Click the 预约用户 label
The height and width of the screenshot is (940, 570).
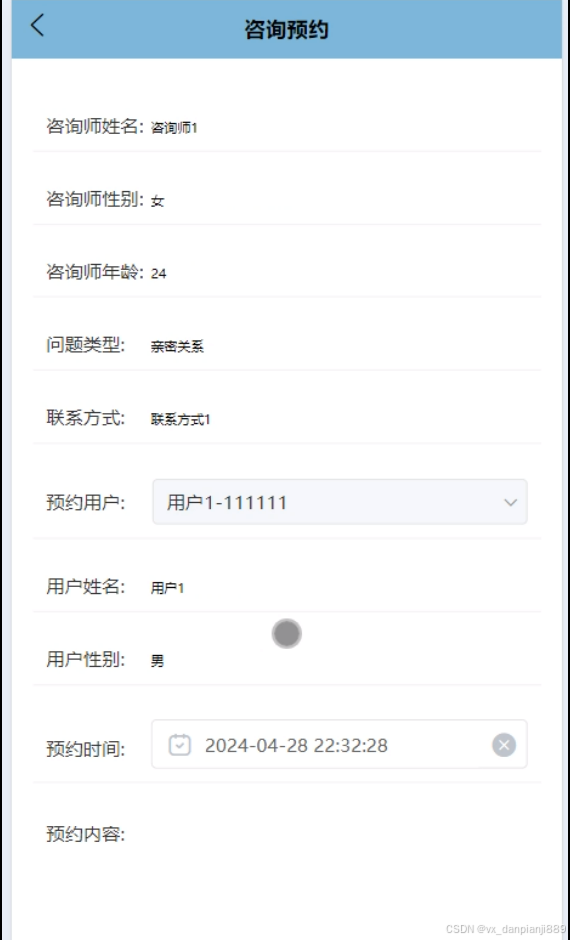point(86,502)
